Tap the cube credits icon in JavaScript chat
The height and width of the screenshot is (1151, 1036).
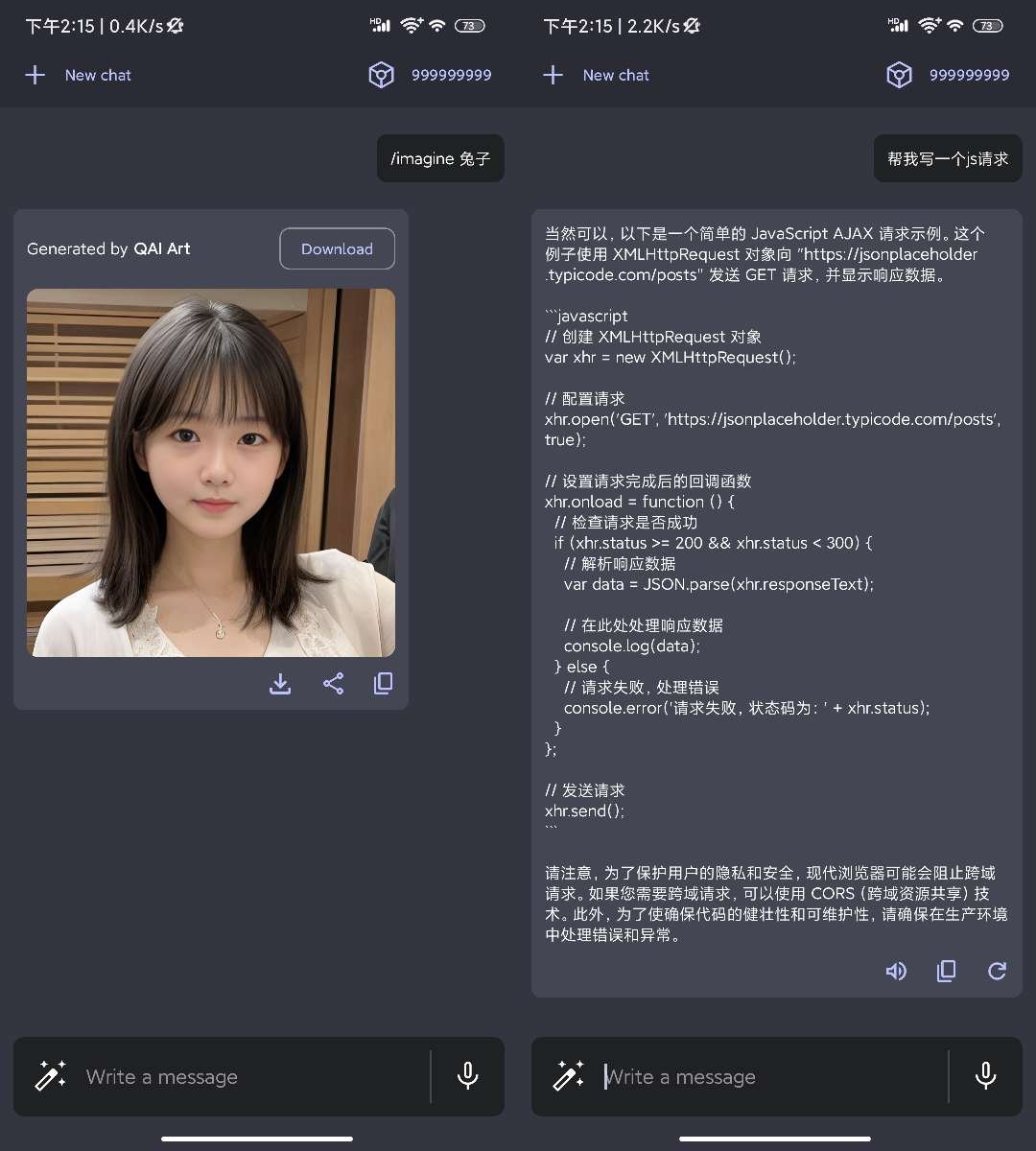point(899,75)
